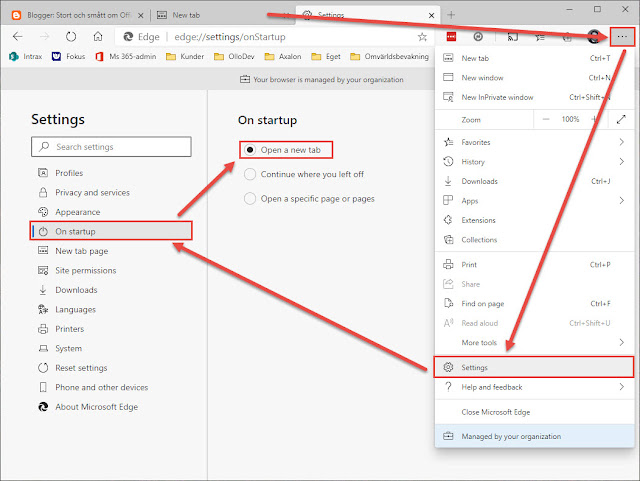This screenshot has width=640, height=481.
Task: Select Continue where you left off
Action: (304, 174)
